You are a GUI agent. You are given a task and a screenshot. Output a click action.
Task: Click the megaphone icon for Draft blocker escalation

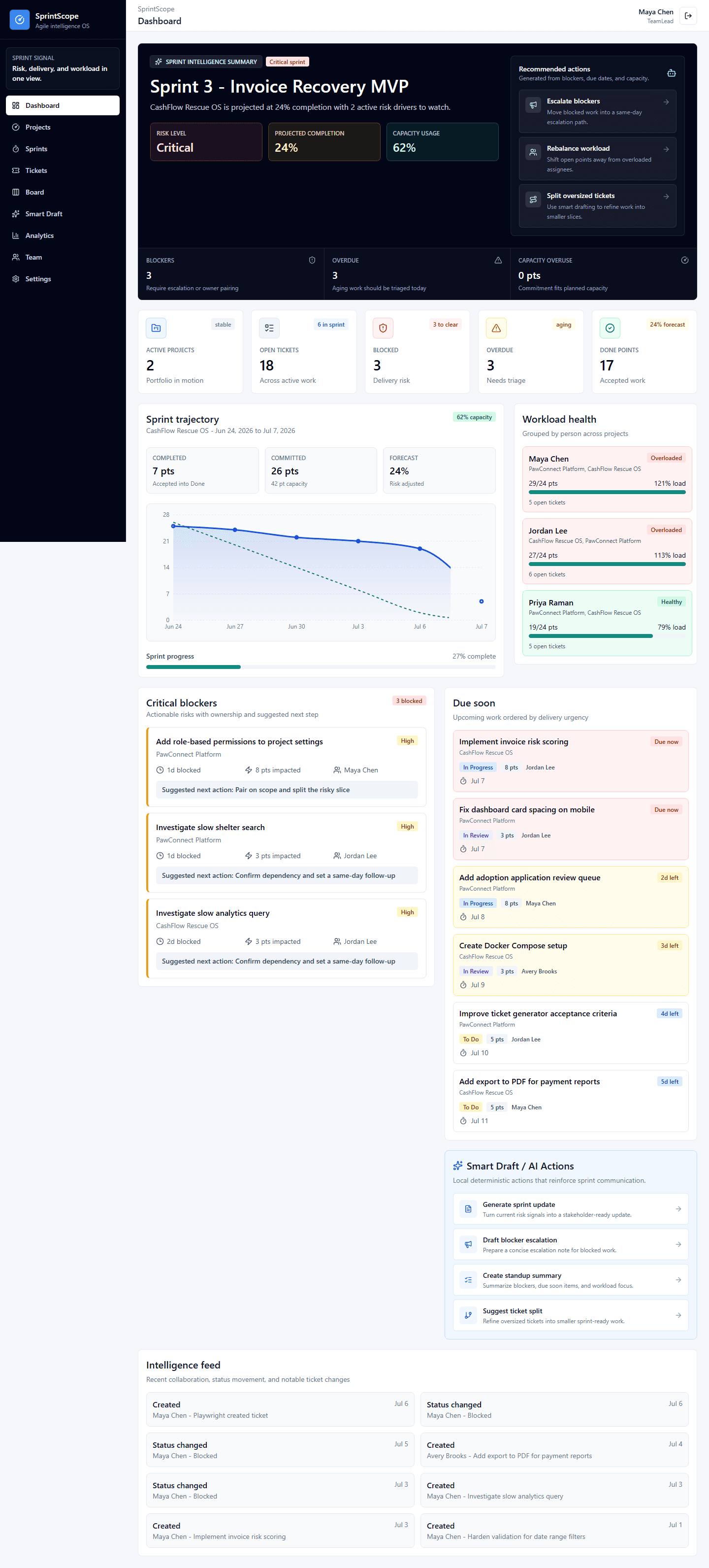tap(468, 1244)
